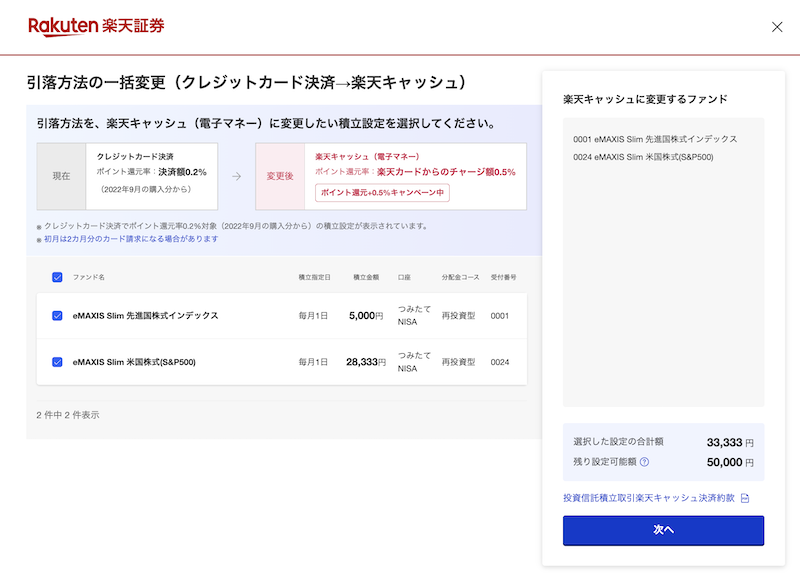Click the 33,333 円 total amount
This screenshot has height=573, width=800.
tap(730, 442)
